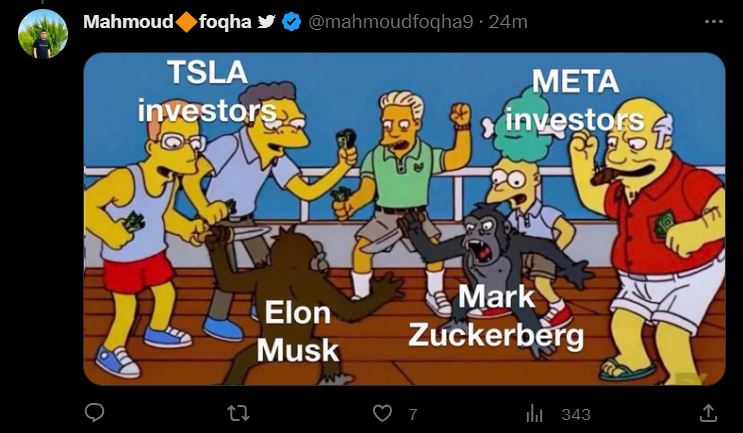Viewport: 743px width, 433px height.
Task: Click the like count of 7
Action: pos(413,415)
